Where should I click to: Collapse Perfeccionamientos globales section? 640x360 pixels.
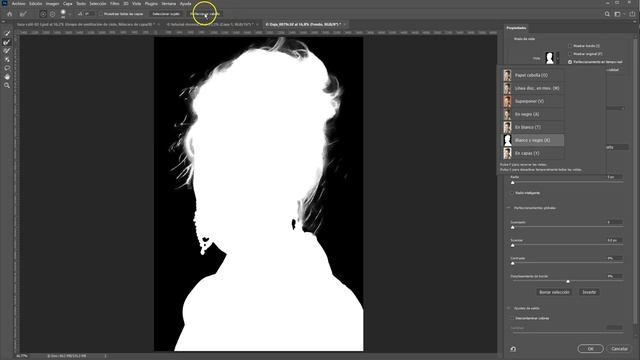(x=509, y=208)
